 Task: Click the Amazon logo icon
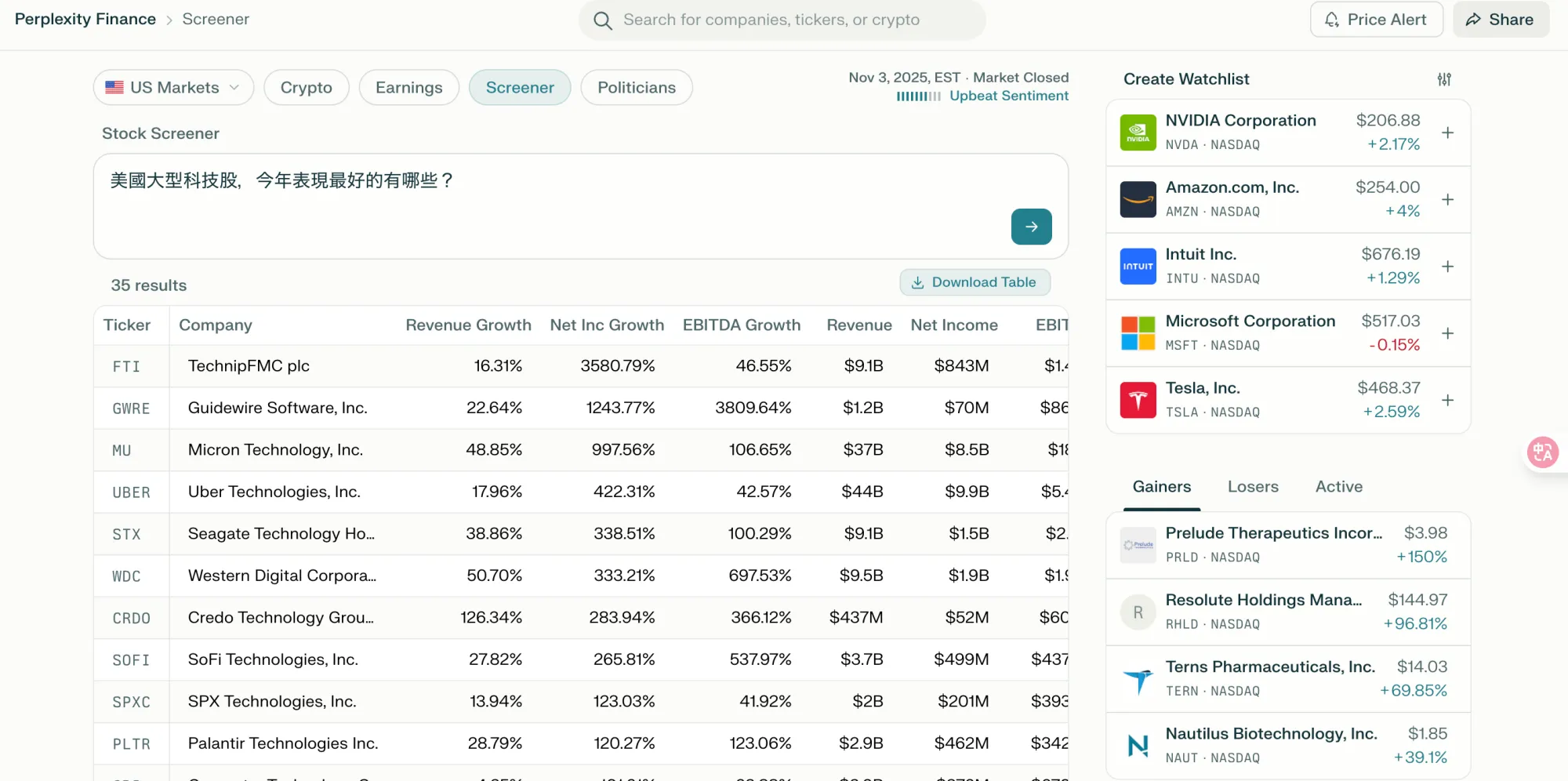point(1138,199)
